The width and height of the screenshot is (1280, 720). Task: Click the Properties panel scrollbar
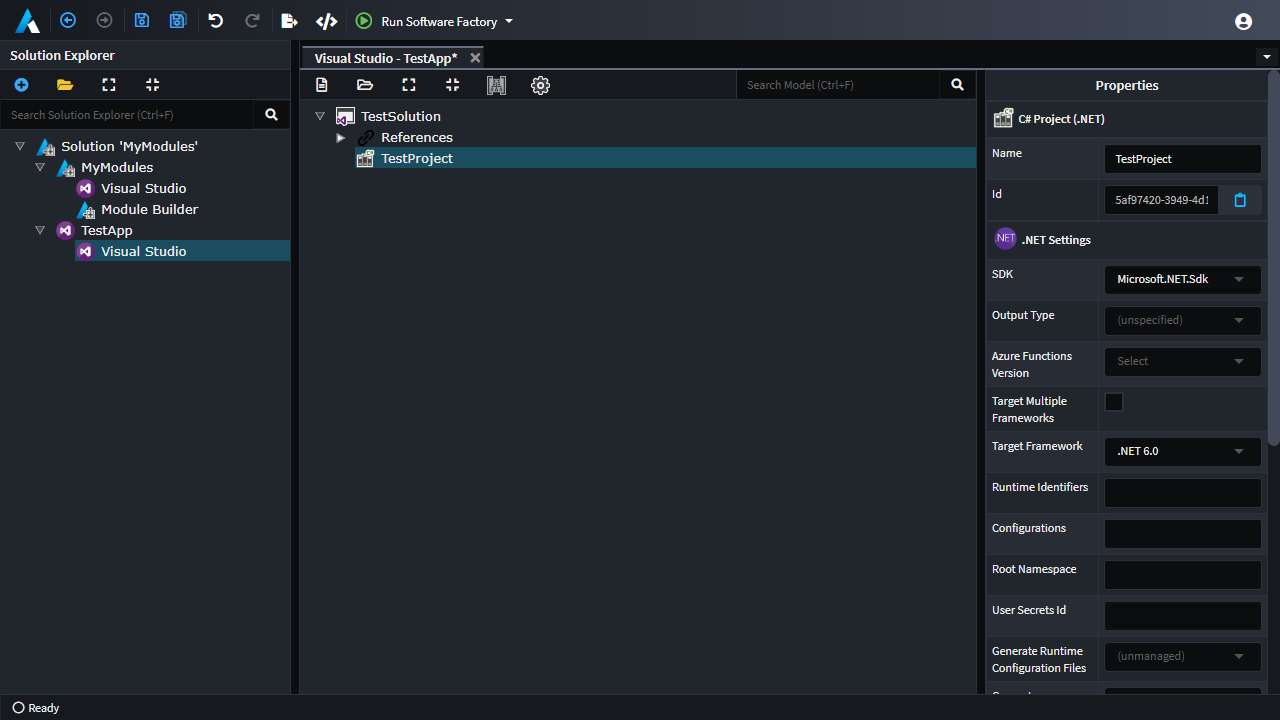coord(1273,258)
